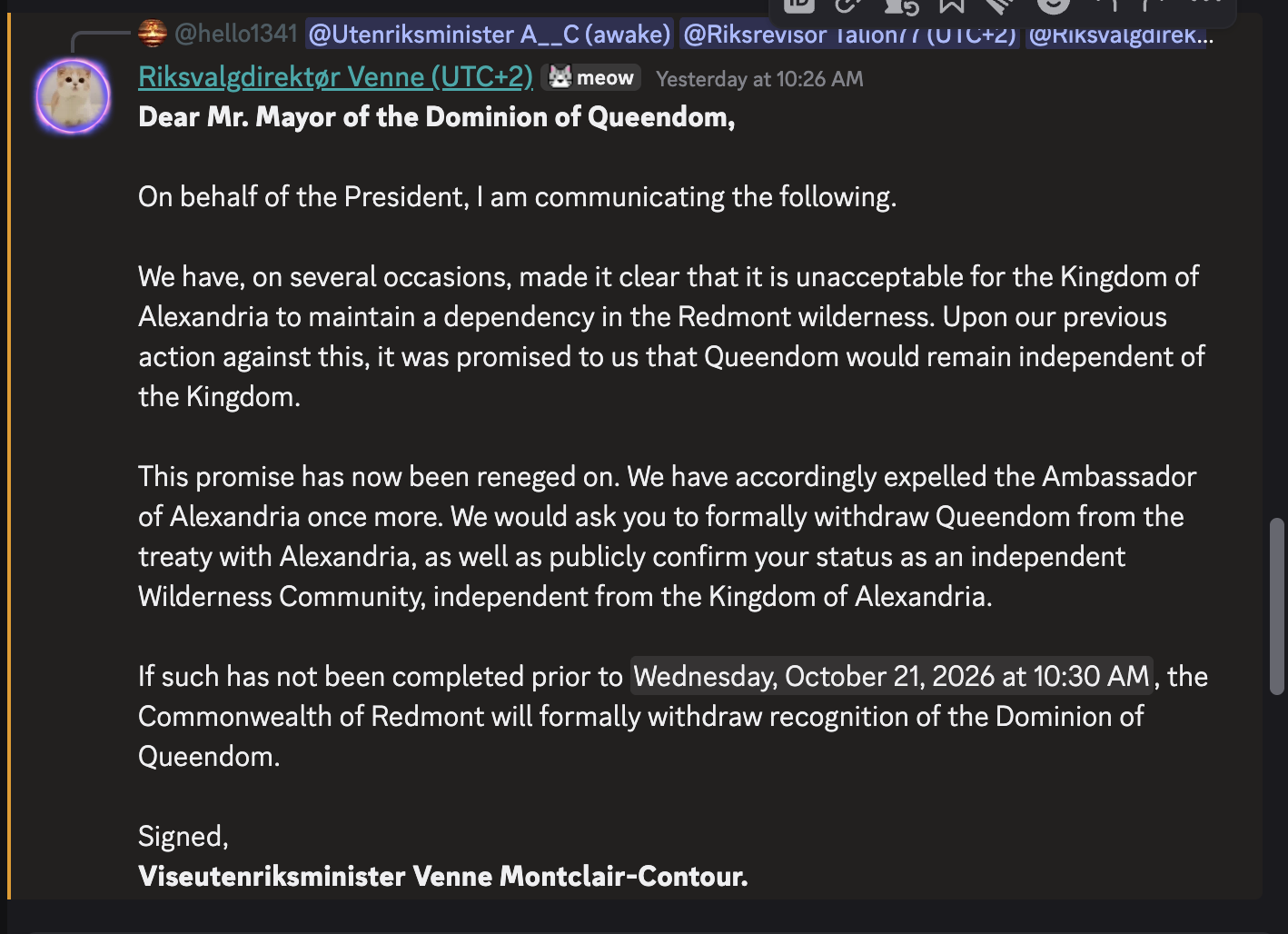Click the bold Viseutenriksminister Venne Montclair-Contour signature
Screen dimensions: 1288x934
tap(442, 876)
